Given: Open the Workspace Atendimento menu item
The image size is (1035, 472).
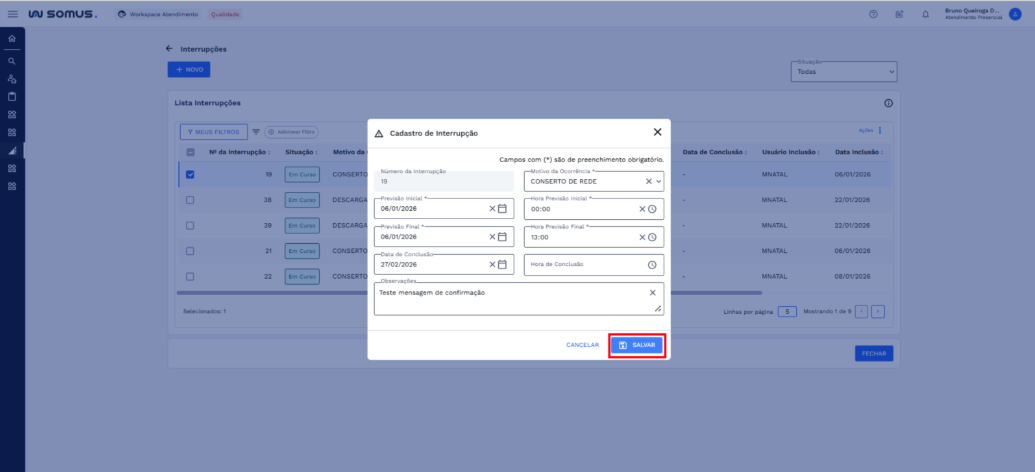Looking at the screenshot, I should tap(157, 13).
